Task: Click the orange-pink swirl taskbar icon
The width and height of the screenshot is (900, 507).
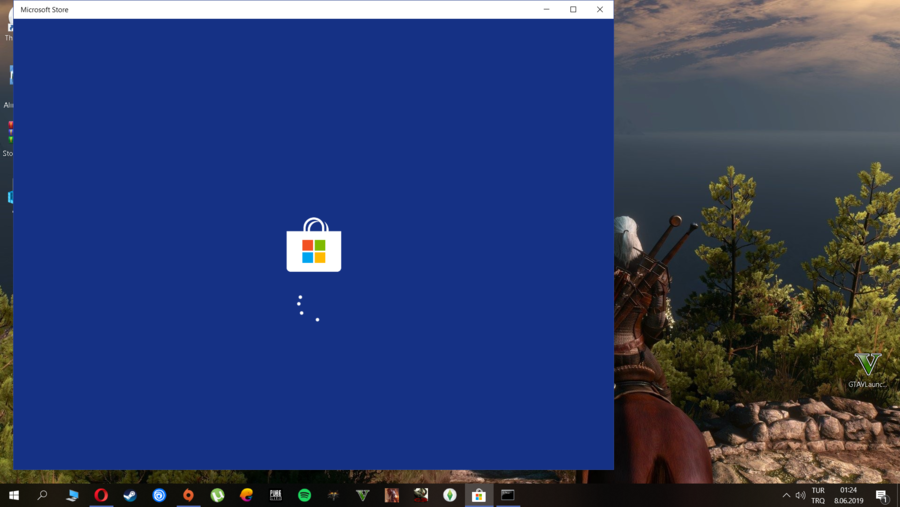Action: (x=246, y=495)
